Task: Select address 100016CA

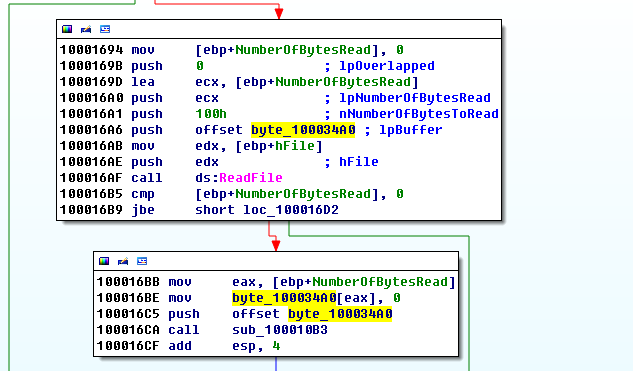Action: click(128, 330)
